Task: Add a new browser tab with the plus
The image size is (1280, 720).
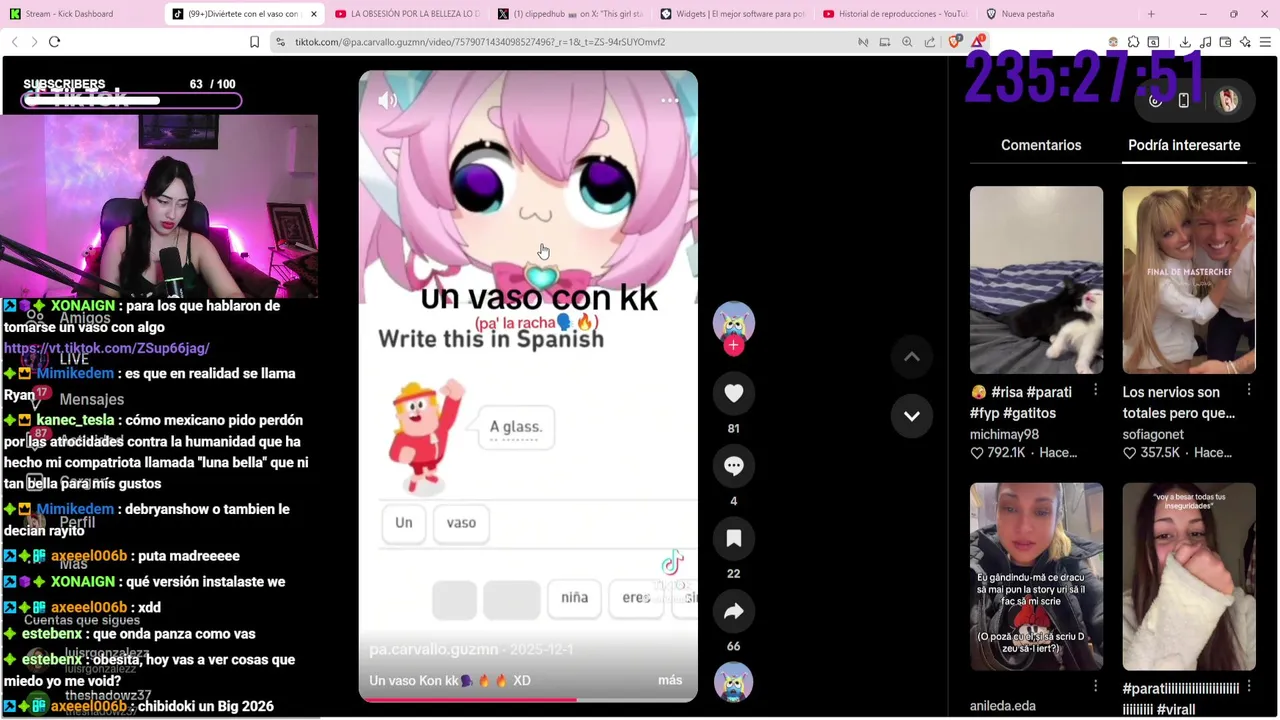Action: pos(1151,14)
